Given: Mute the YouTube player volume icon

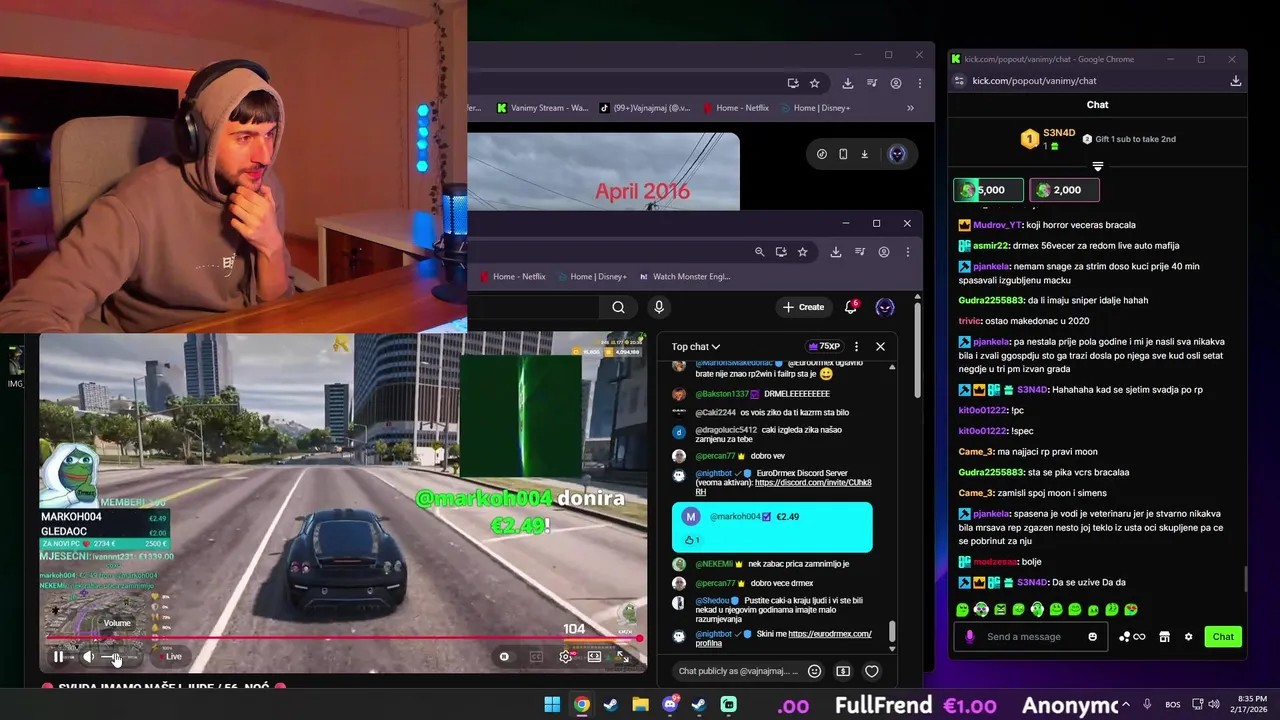Looking at the screenshot, I should (88, 657).
